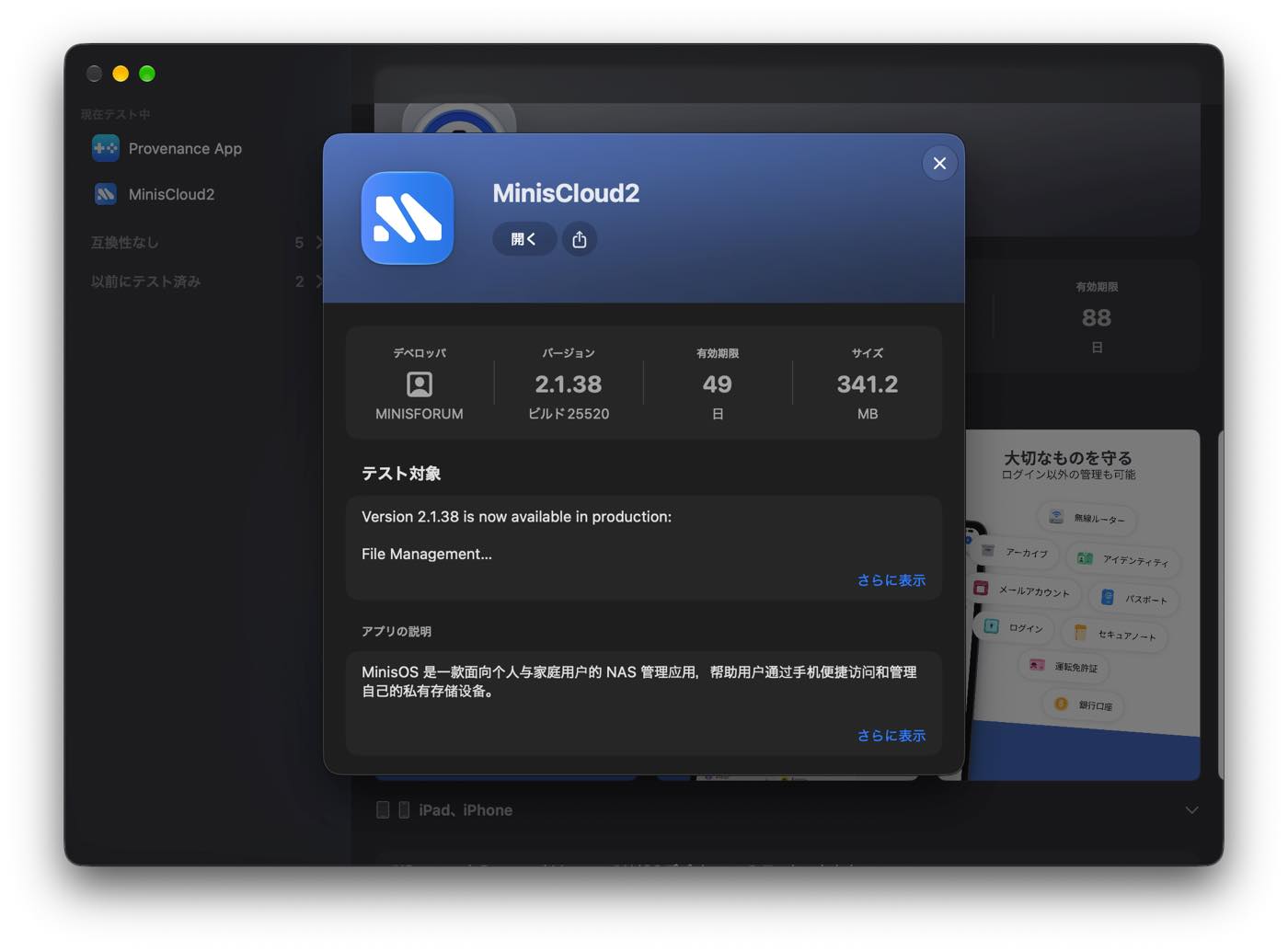Show more of the アプリの説明 text

coord(891,736)
